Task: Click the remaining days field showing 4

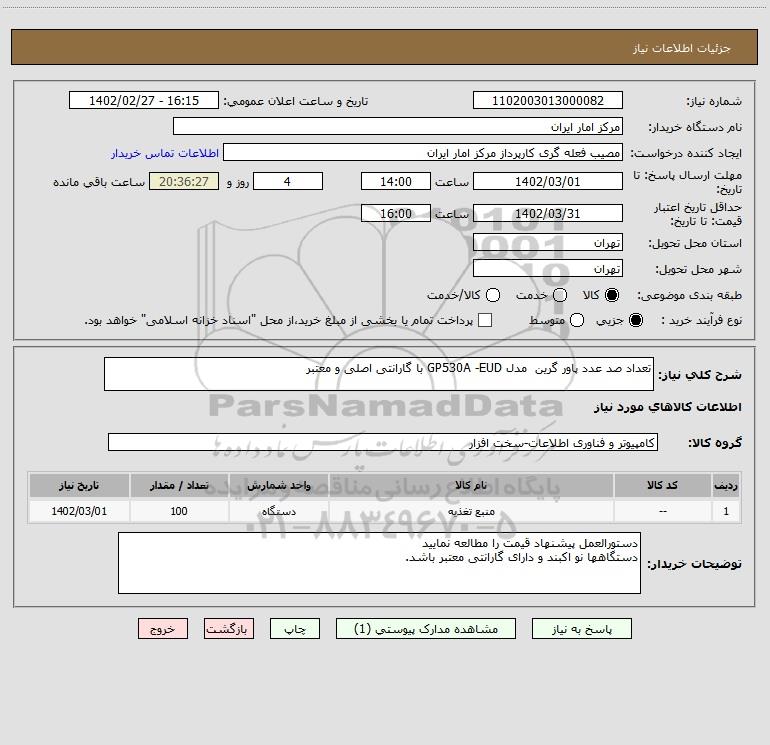Action: (x=288, y=181)
